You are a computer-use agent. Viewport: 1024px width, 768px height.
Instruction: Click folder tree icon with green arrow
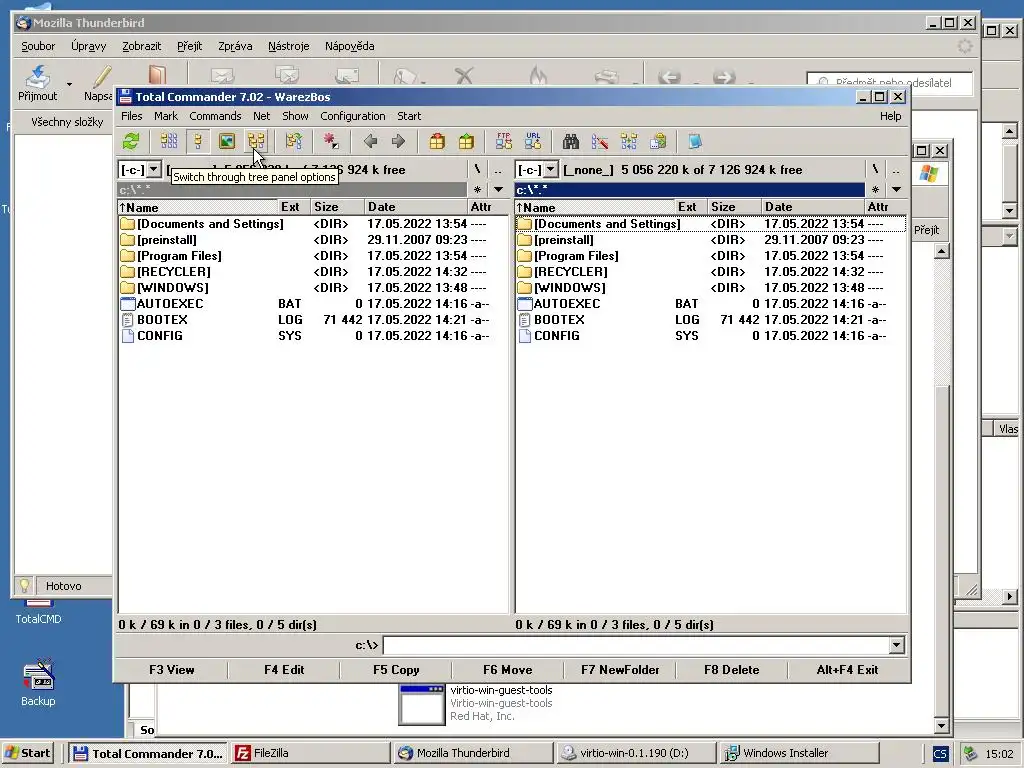293,141
